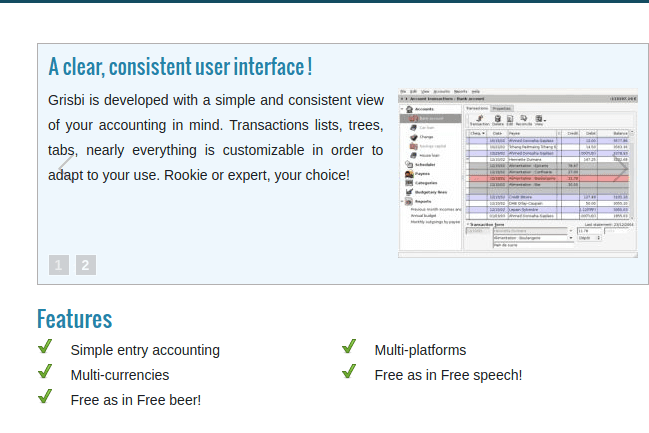Click the checkmark next to Free as in Free speech
Viewport: 649px width, 433px height.
pyautogui.click(x=349, y=372)
